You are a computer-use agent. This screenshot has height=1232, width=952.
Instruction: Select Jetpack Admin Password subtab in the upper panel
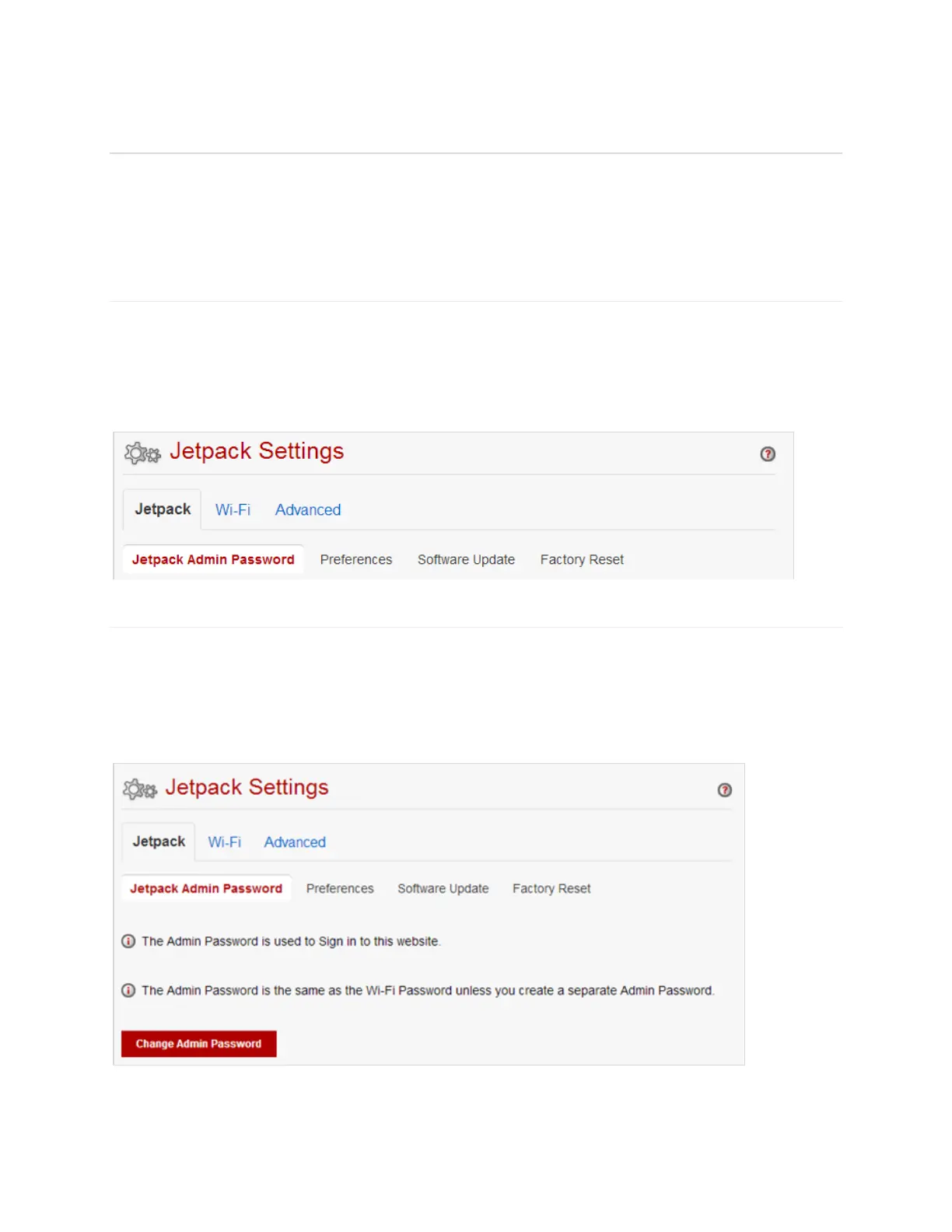click(213, 559)
